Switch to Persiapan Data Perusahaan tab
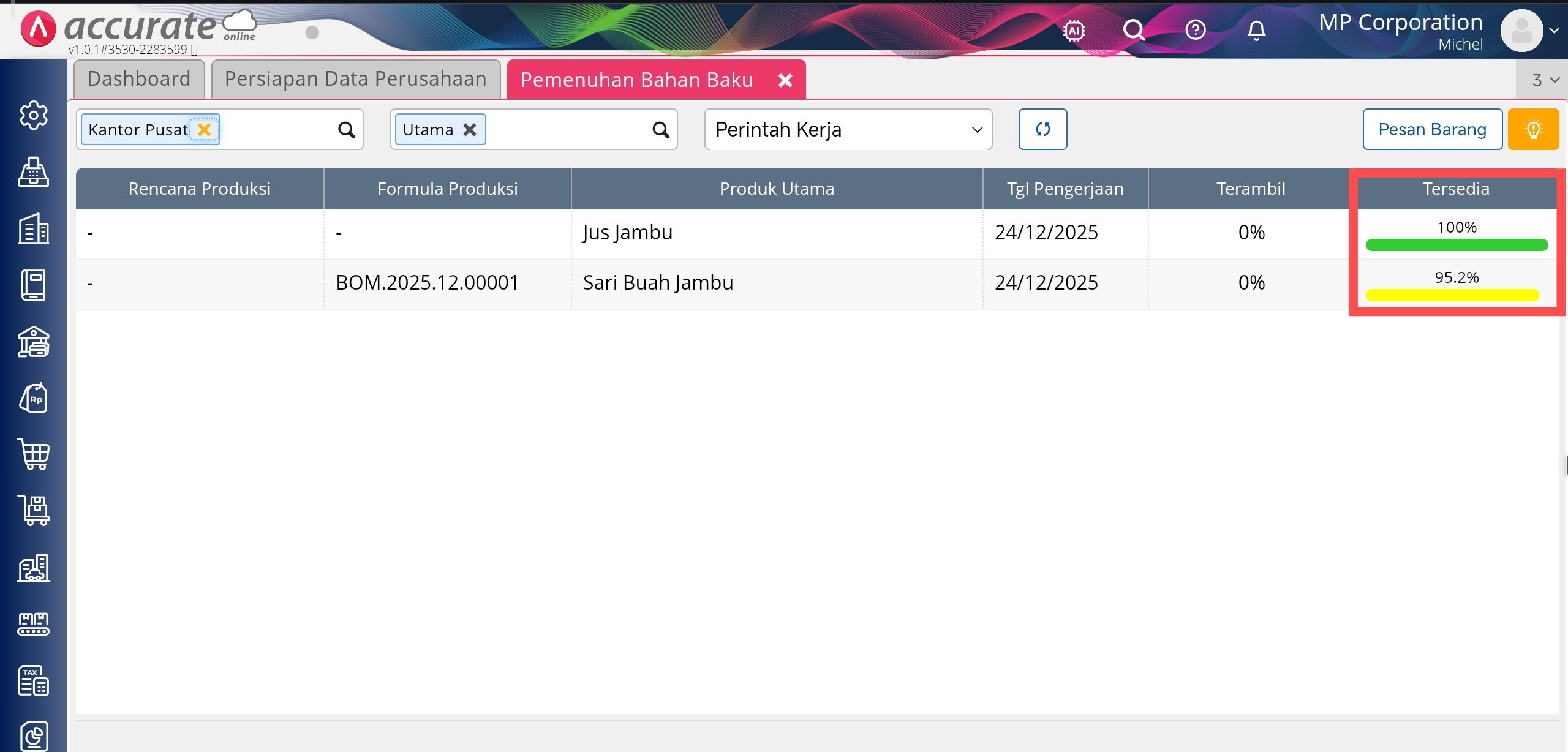This screenshot has height=752, width=1568. 355,79
